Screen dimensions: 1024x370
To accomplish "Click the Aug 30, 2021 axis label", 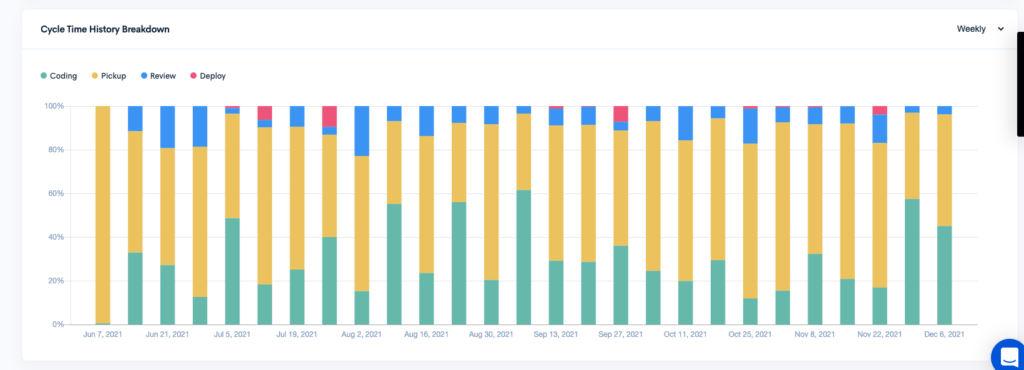I will (491, 334).
